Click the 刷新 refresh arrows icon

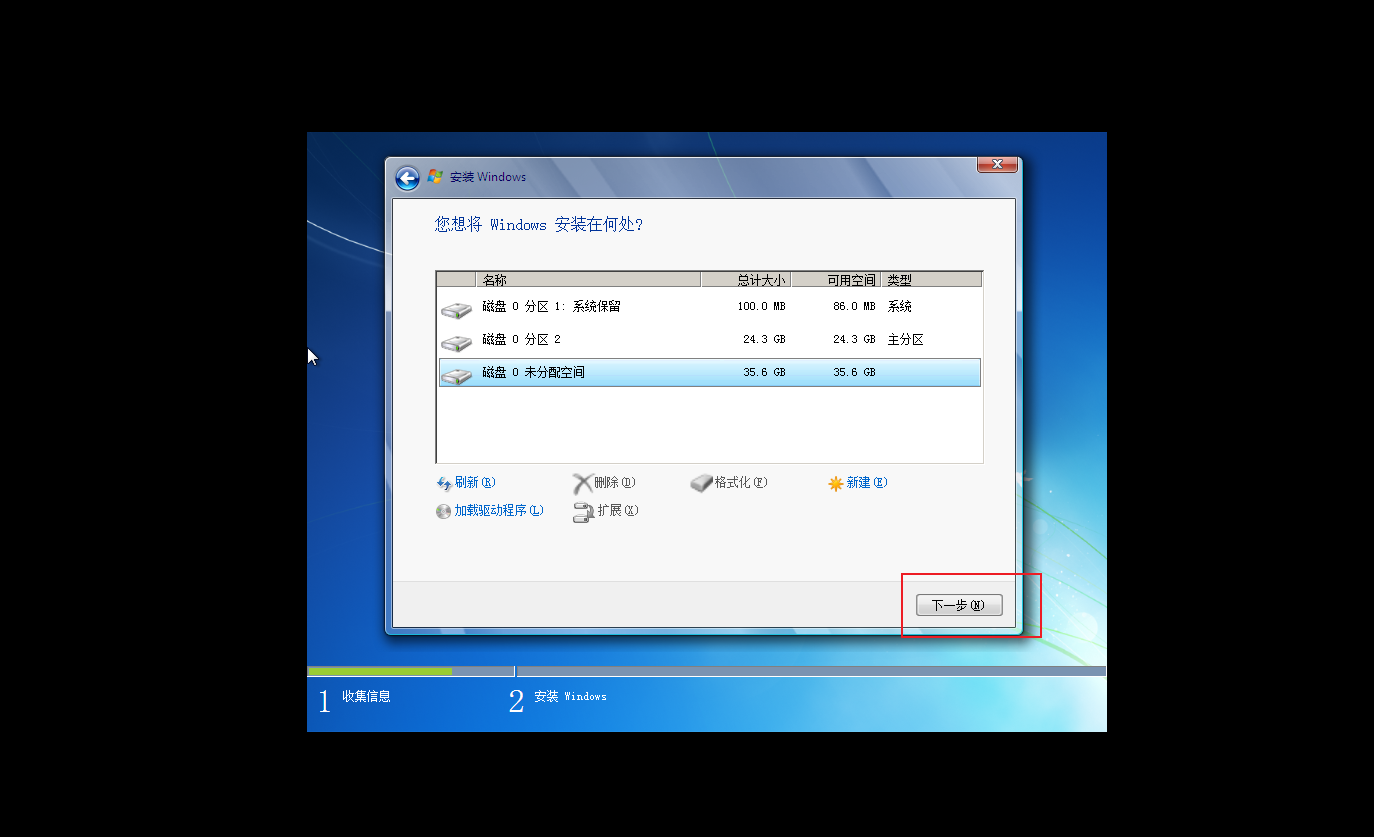tap(445, 483)
